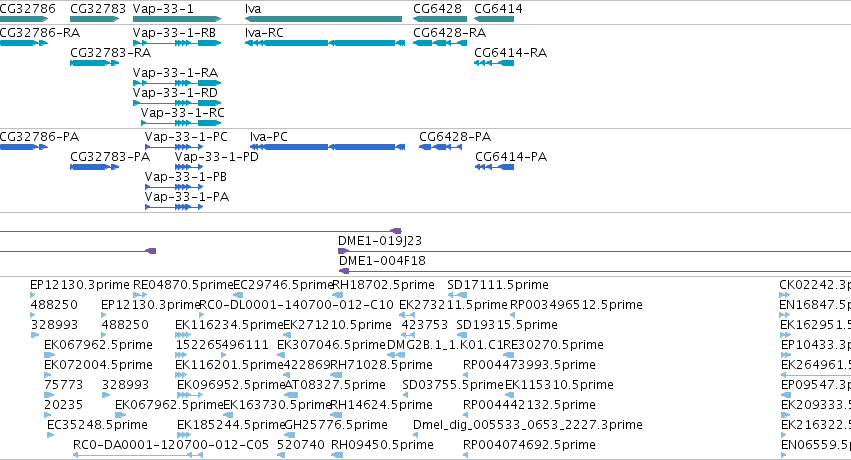Select EST EK115310.5prime

559,385
